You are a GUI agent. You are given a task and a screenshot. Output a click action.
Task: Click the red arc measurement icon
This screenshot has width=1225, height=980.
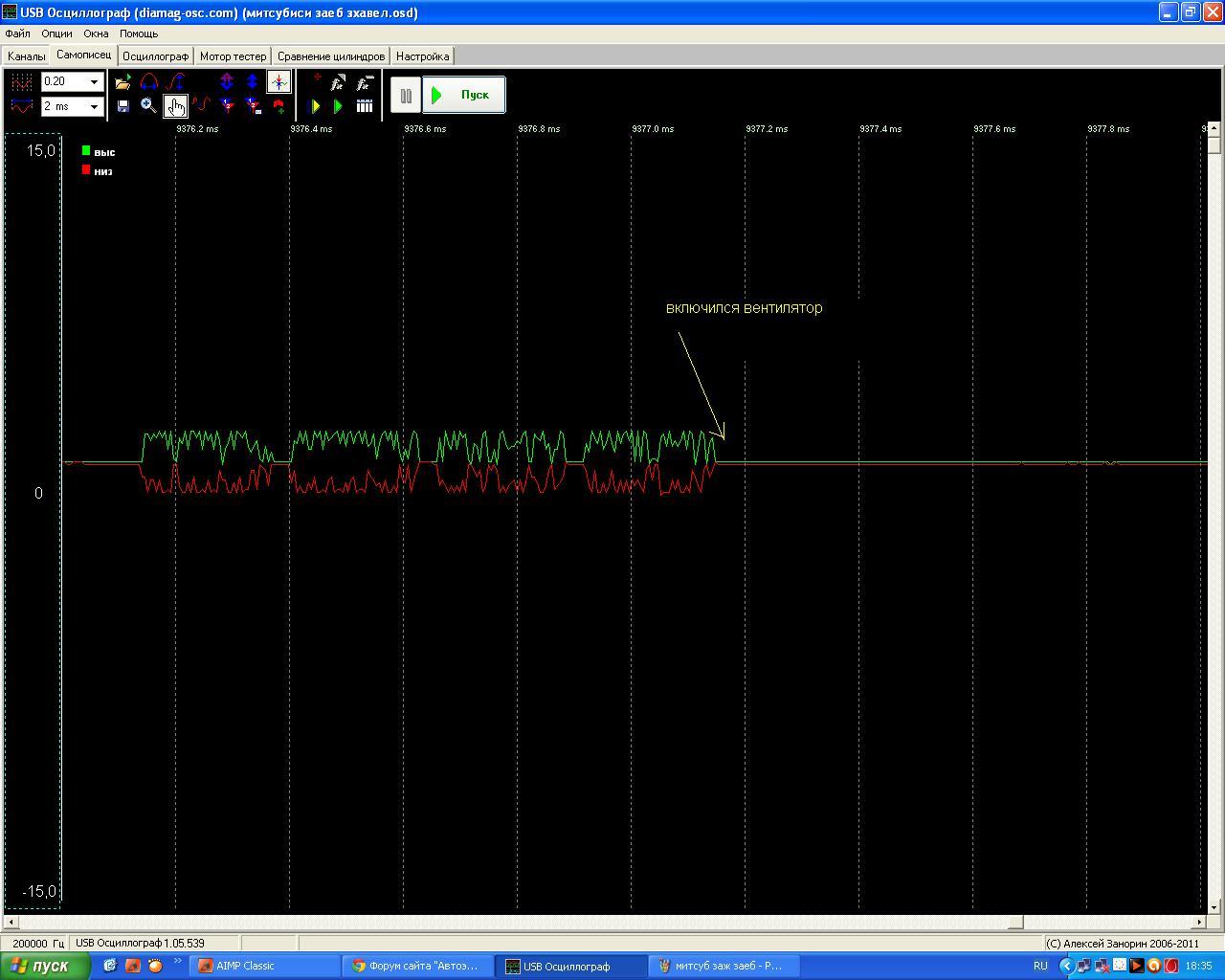tap(148, 82)
